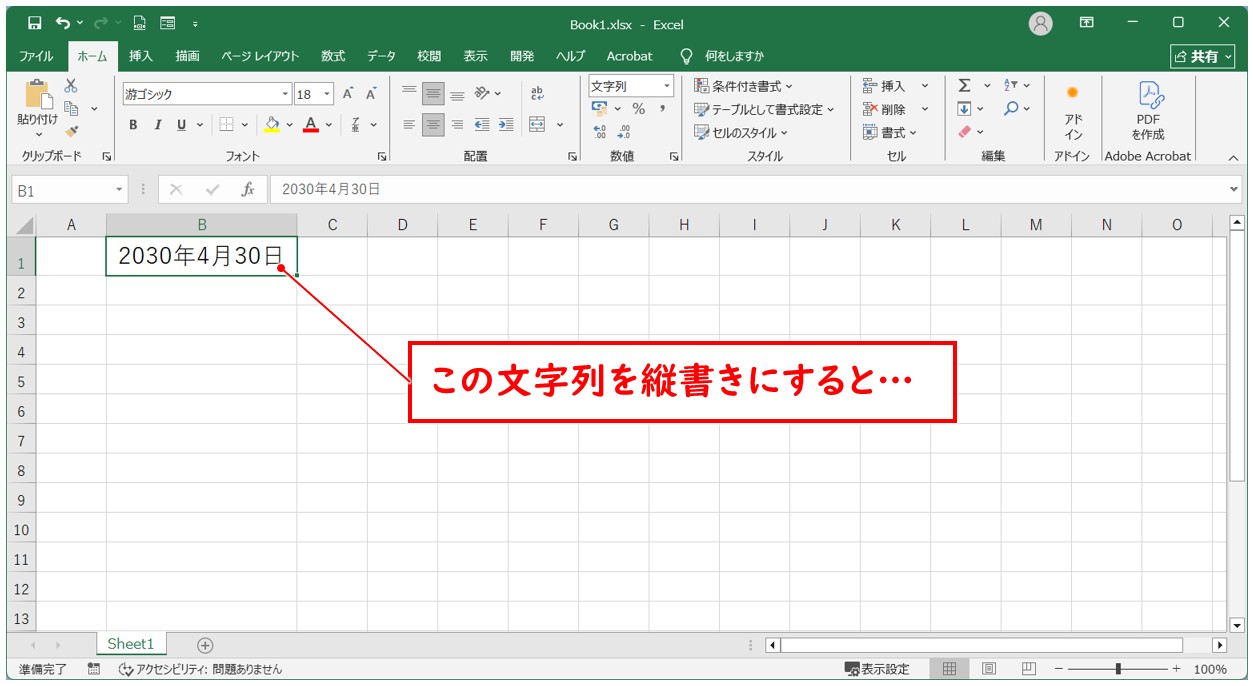Screen dimensions: 1253x686
Task: Toggle align left
Action: [409, 125]
